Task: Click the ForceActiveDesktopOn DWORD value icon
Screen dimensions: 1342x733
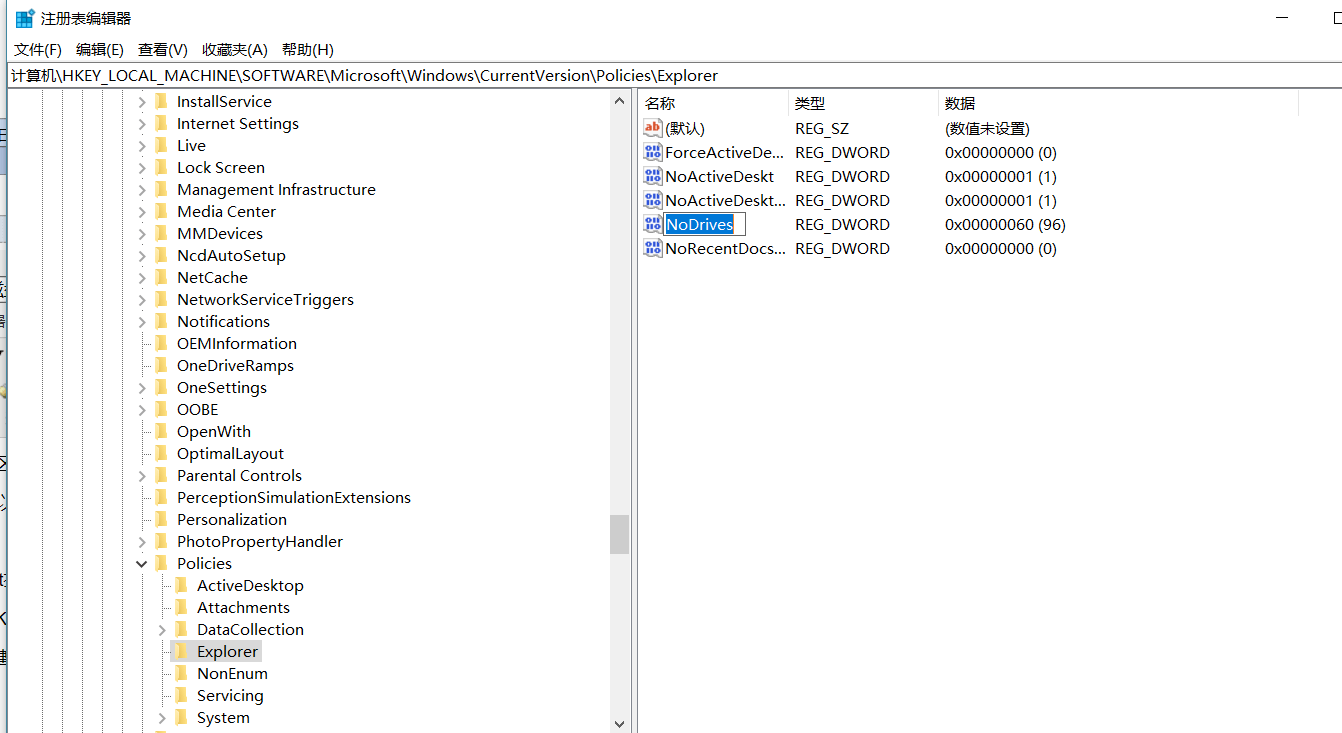Action: [x=653, y=153]
